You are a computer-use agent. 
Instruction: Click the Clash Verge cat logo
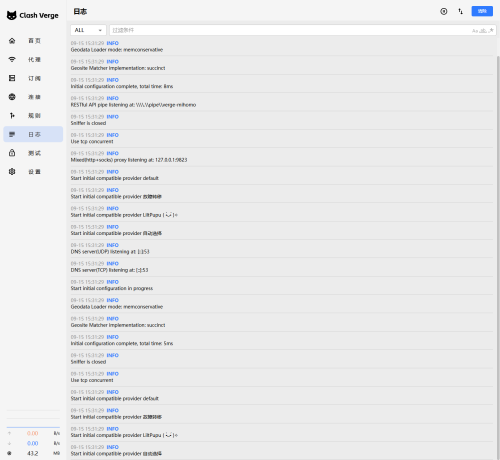(x=12, y=15)
